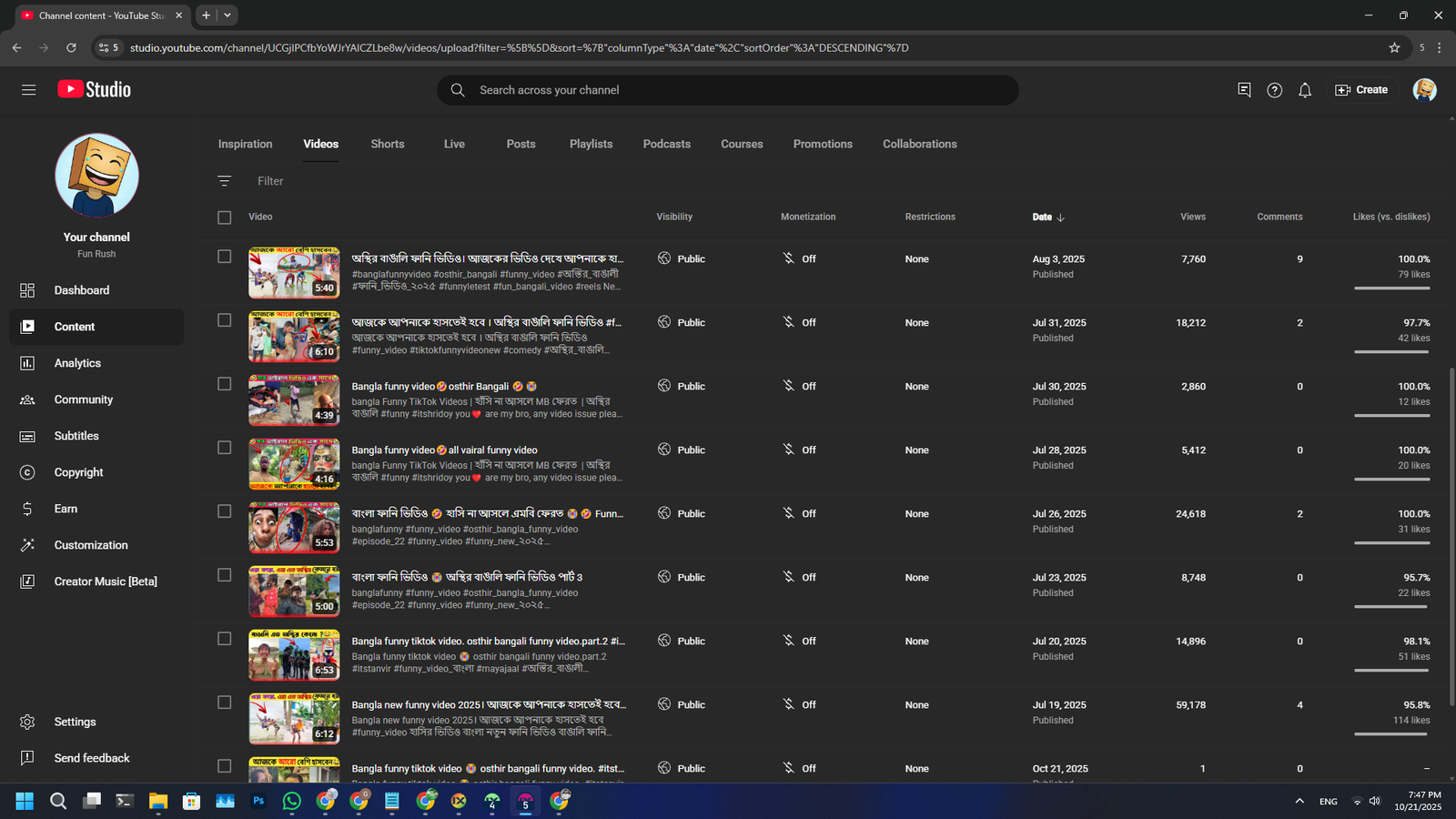The width and height of the screenshot is (1456, 819).
Task: Tick checkbox for Jul 26, 2025 video
Action: pyautogui.click(x=225, y=511)
